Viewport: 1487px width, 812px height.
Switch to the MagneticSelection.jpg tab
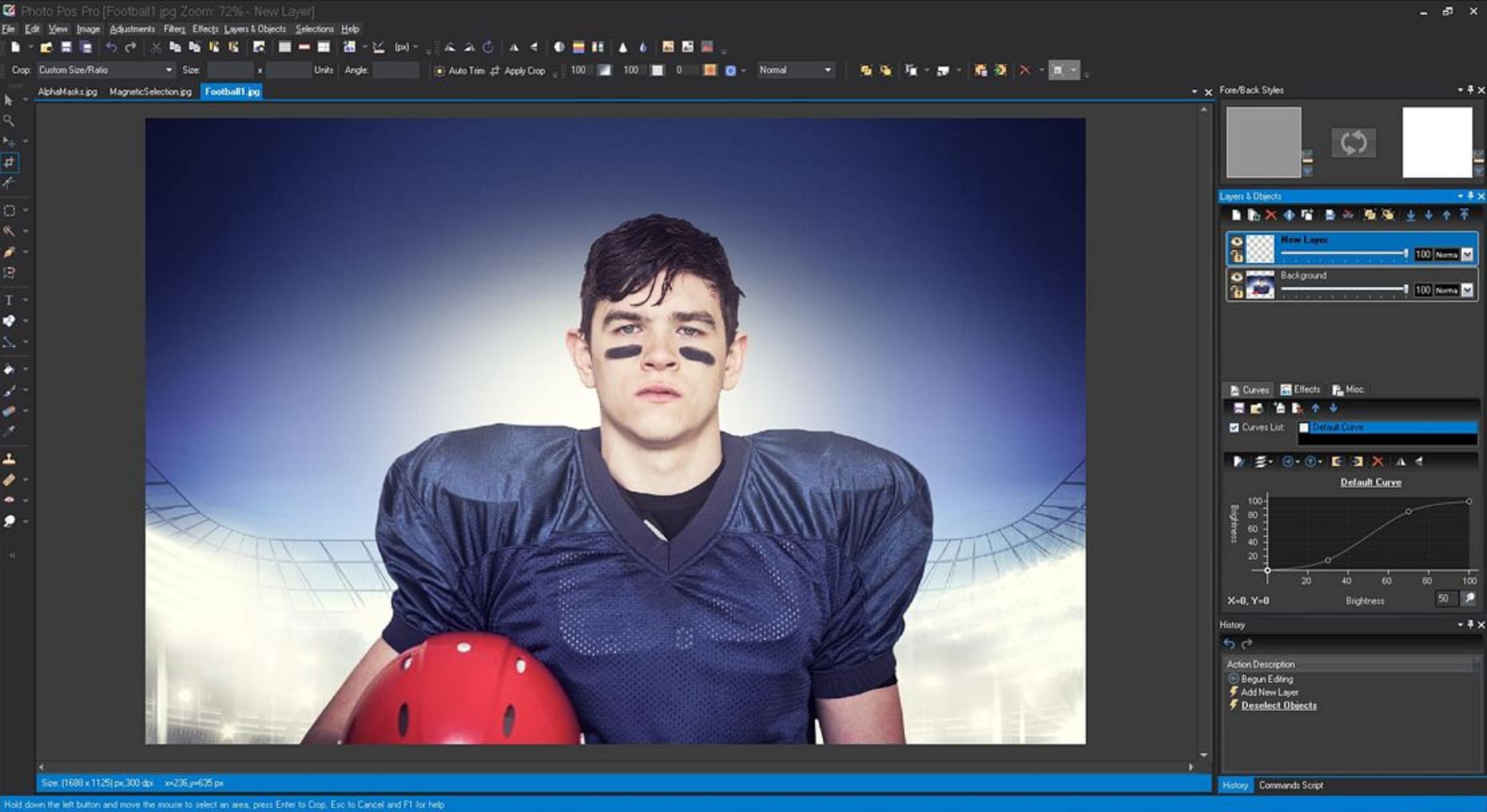click(150, 91)
